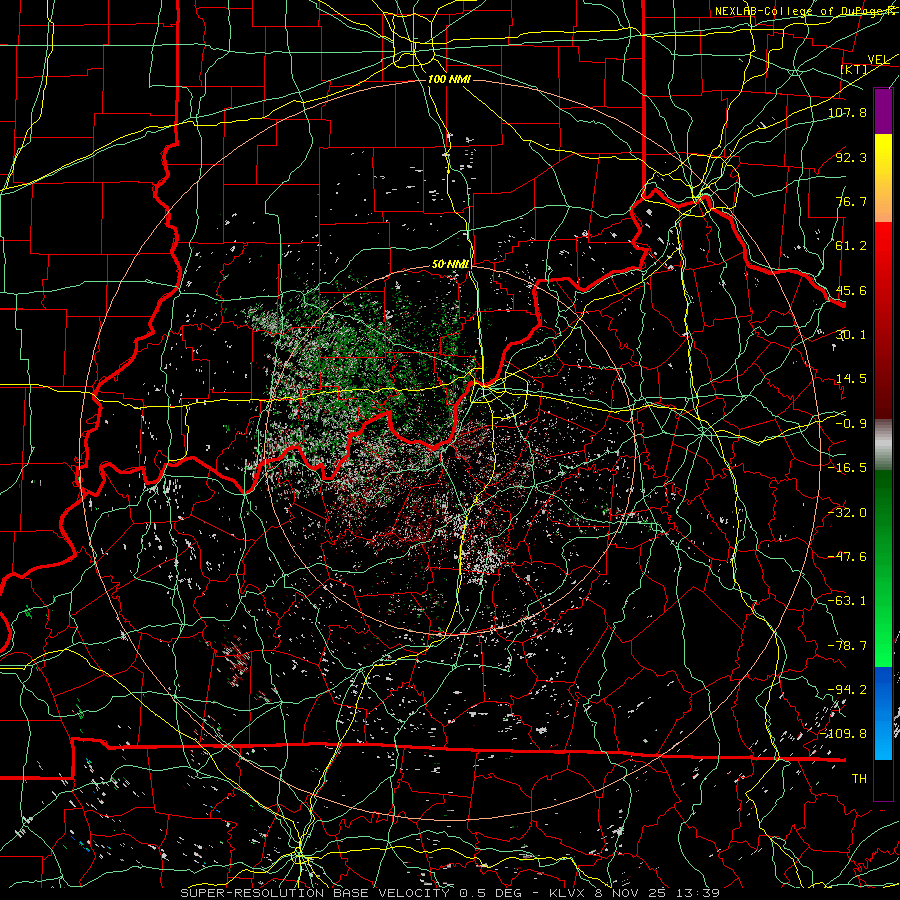Screen dimensions: 900x900
Task: Select the -16.5 scale value
Action: pos(847,468)
